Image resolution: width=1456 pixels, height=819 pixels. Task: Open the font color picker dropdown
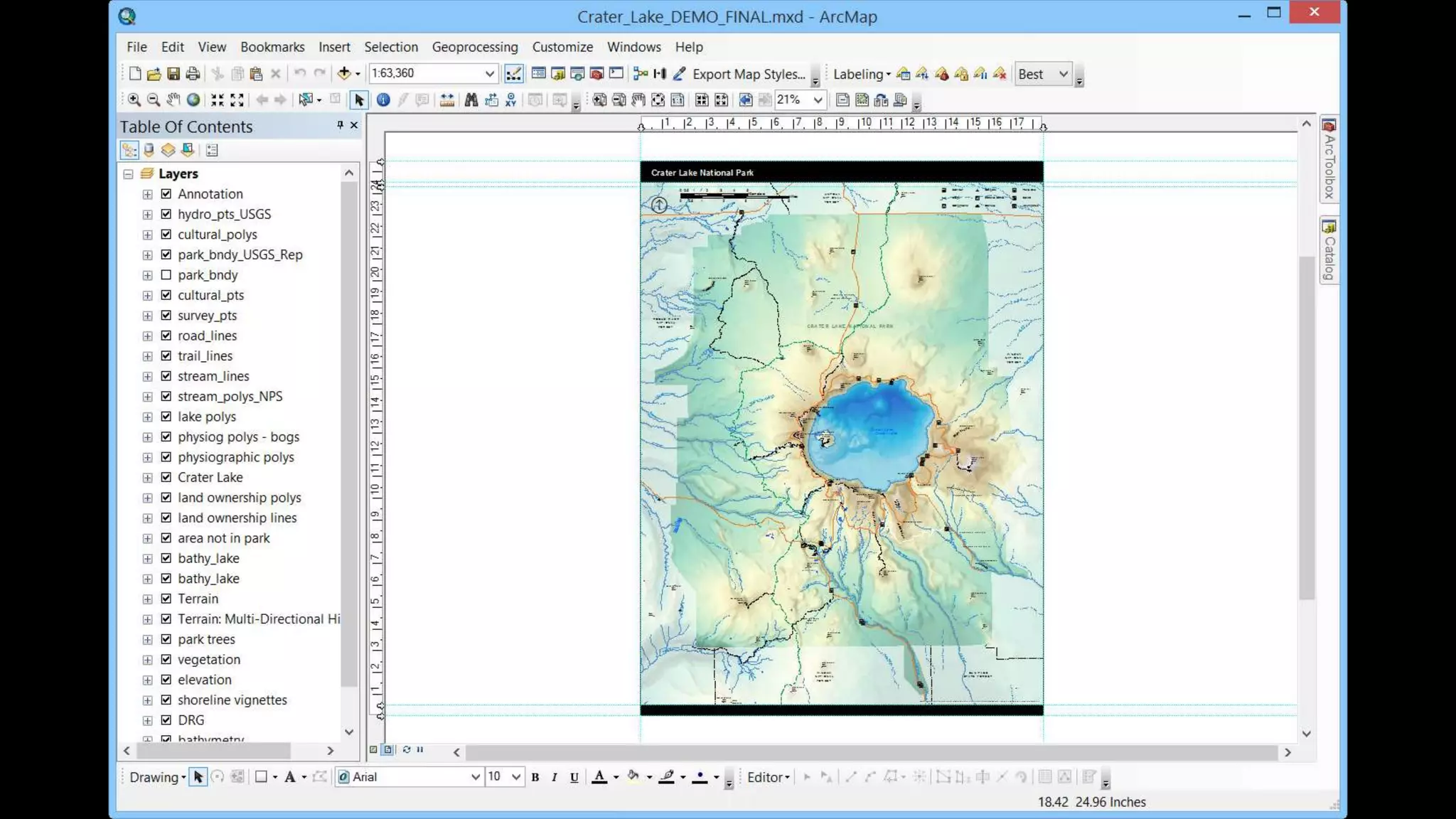pyautogui.click(x=616, y=777)
